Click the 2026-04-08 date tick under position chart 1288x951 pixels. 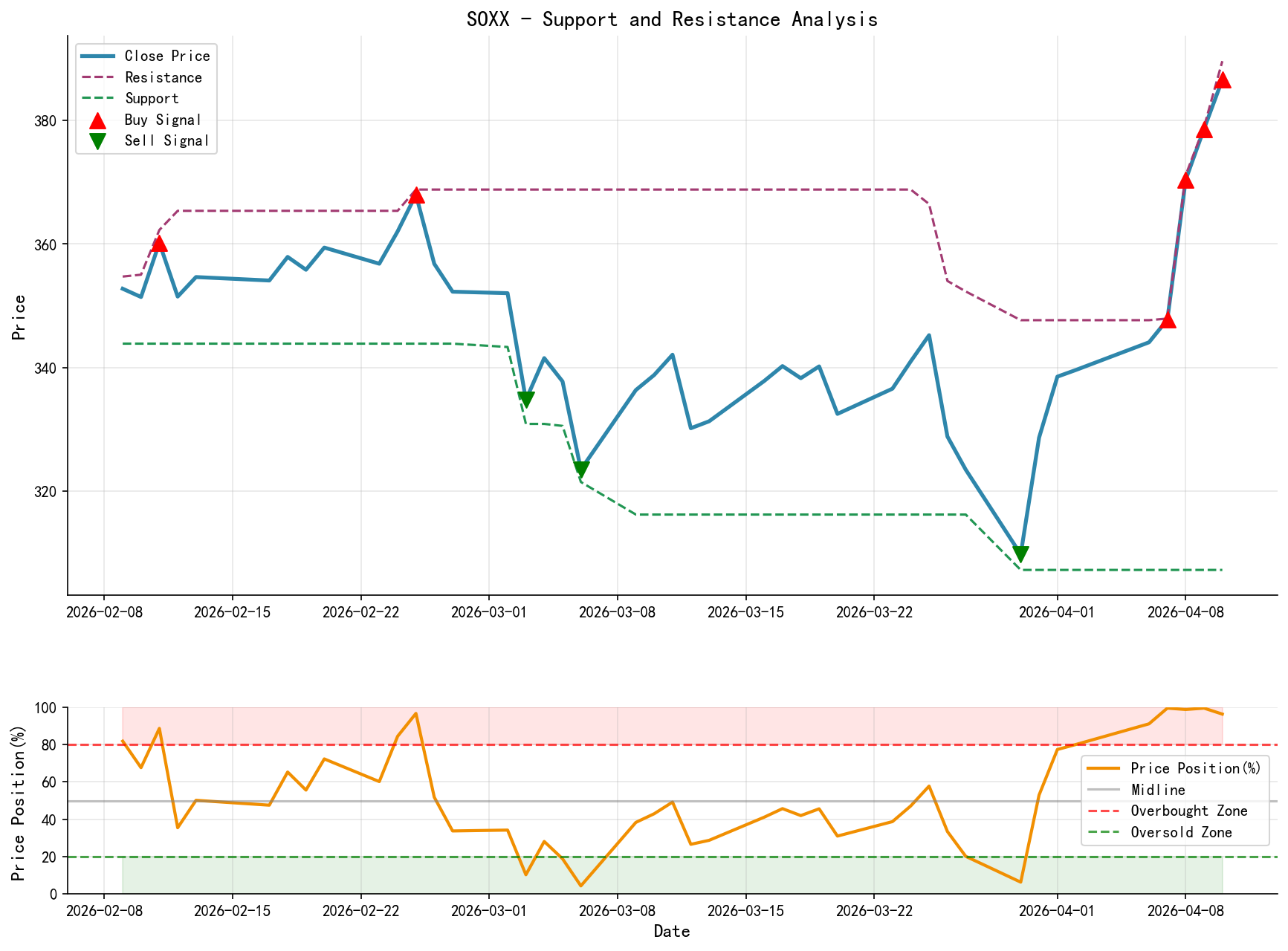pyautogui.click(x=1185, y=909)
